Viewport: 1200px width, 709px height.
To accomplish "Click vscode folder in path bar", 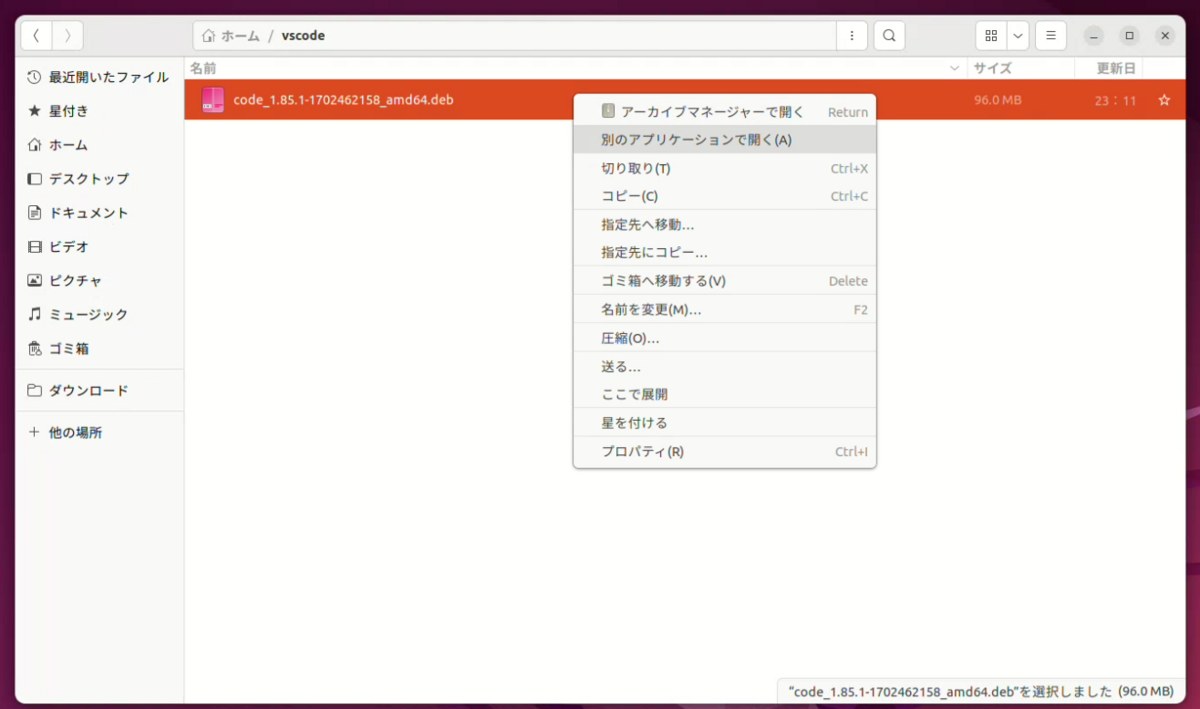I will (x=303, y=35).
